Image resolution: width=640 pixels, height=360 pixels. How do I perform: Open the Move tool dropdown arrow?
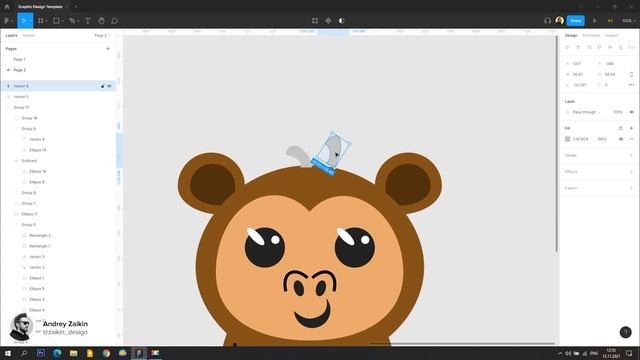coord(30,21)
